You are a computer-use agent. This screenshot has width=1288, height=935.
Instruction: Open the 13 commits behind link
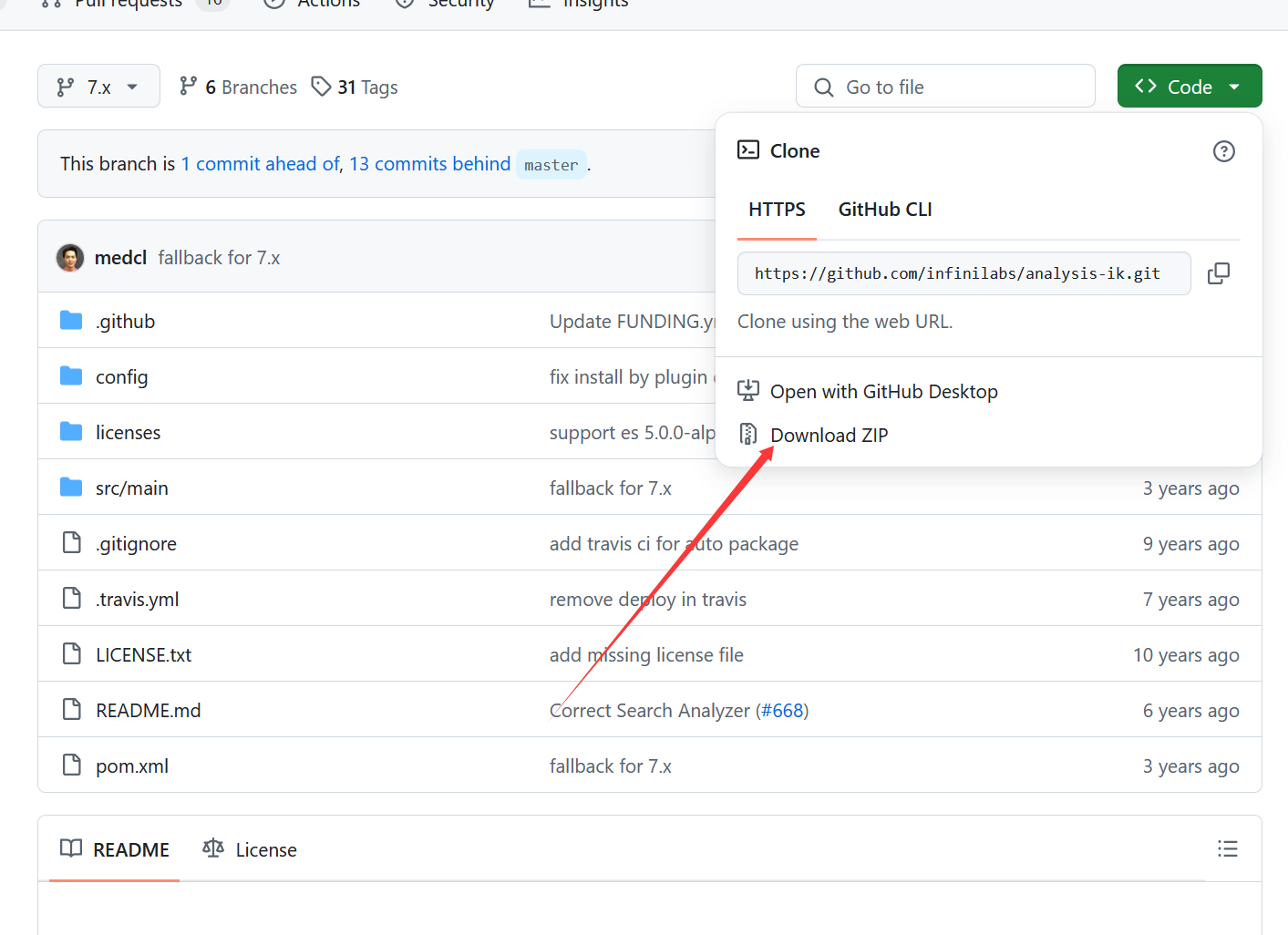pos(430,164)
